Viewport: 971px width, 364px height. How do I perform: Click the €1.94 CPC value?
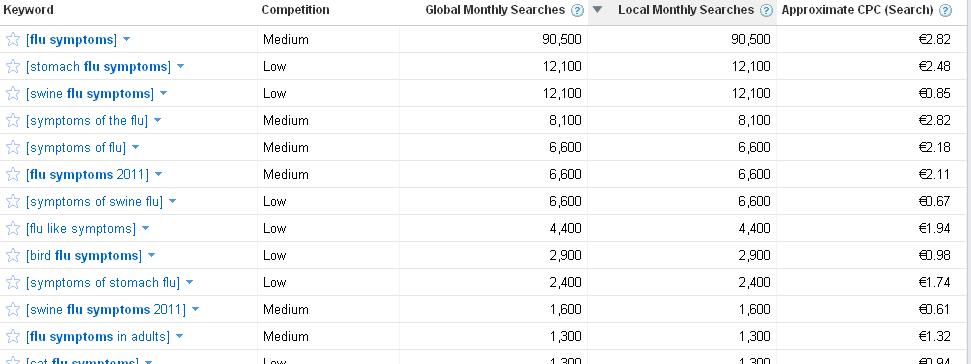click(x=934, y=228)
